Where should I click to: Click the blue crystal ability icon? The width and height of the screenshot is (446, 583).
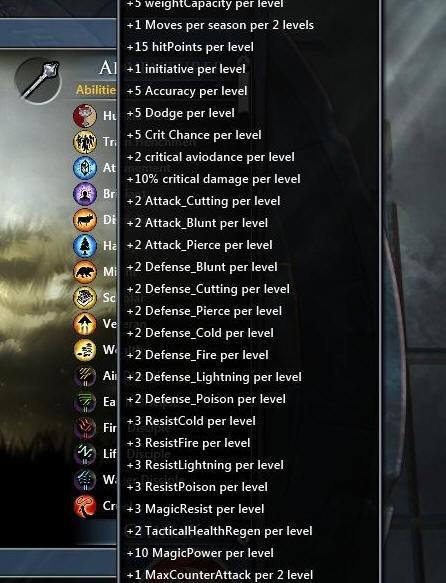tap(85, 168)
